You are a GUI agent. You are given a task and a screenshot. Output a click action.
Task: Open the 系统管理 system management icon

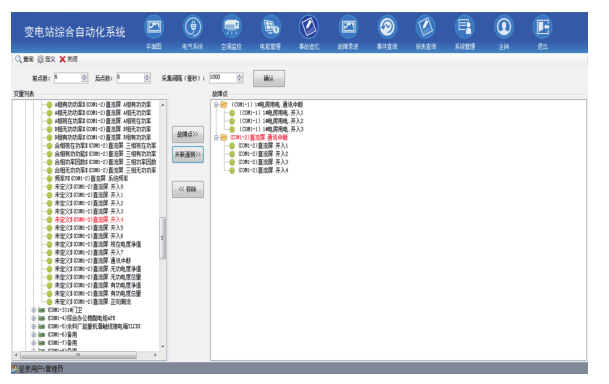point(465,27)
